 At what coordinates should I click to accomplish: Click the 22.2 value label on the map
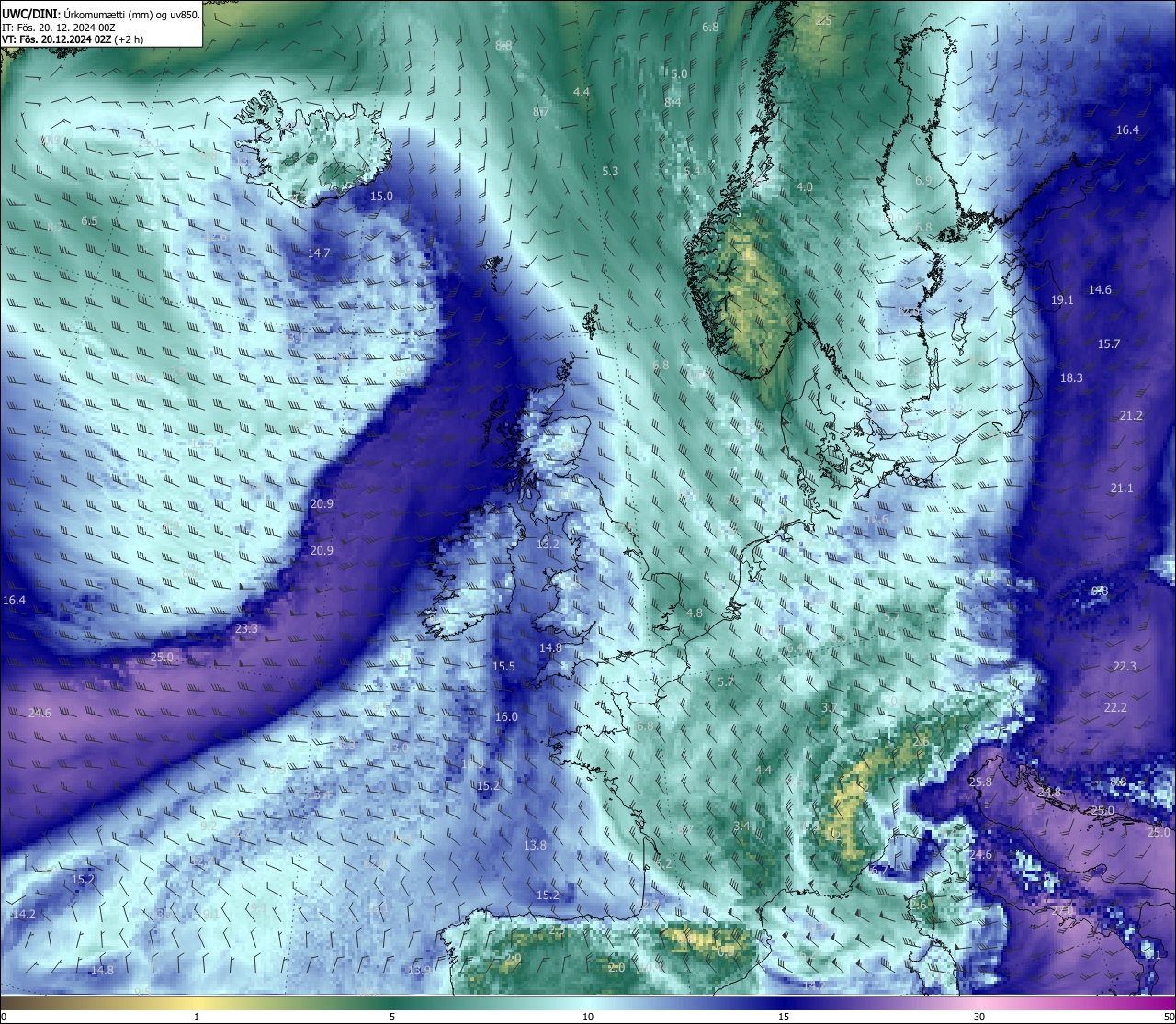(x=1115, y=708)
